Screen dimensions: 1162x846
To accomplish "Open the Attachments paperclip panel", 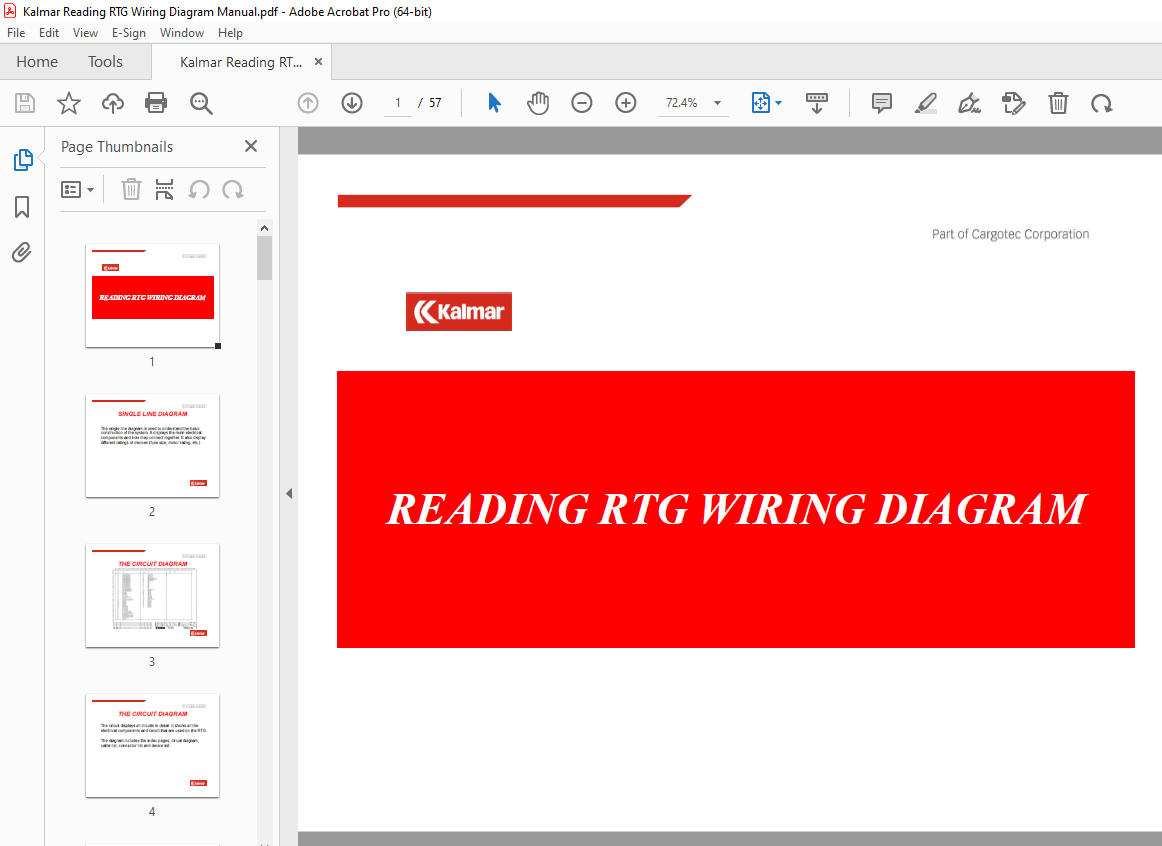I will [x=22, y=253].
